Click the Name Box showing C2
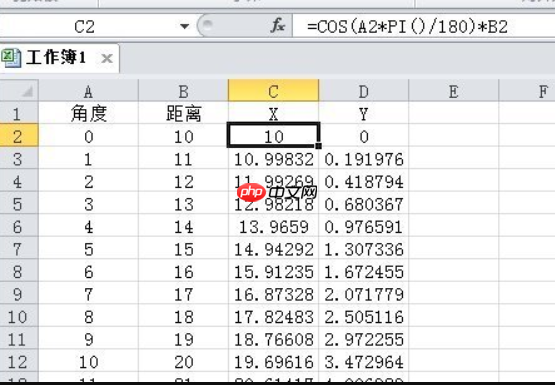The width and height of the screenshot is (555, 385). pyautogui.click(x=84, y=27)
